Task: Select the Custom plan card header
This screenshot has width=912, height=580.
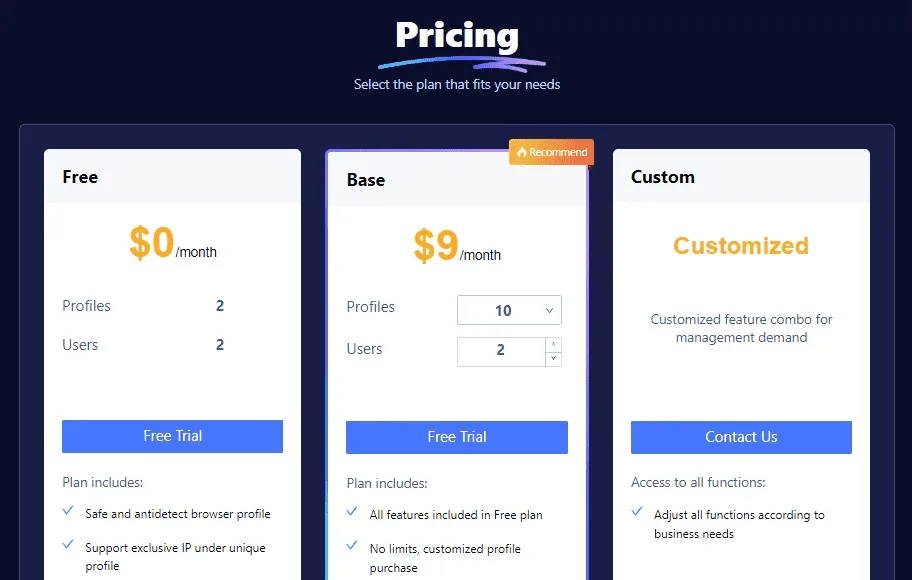Action: (741, 176)
